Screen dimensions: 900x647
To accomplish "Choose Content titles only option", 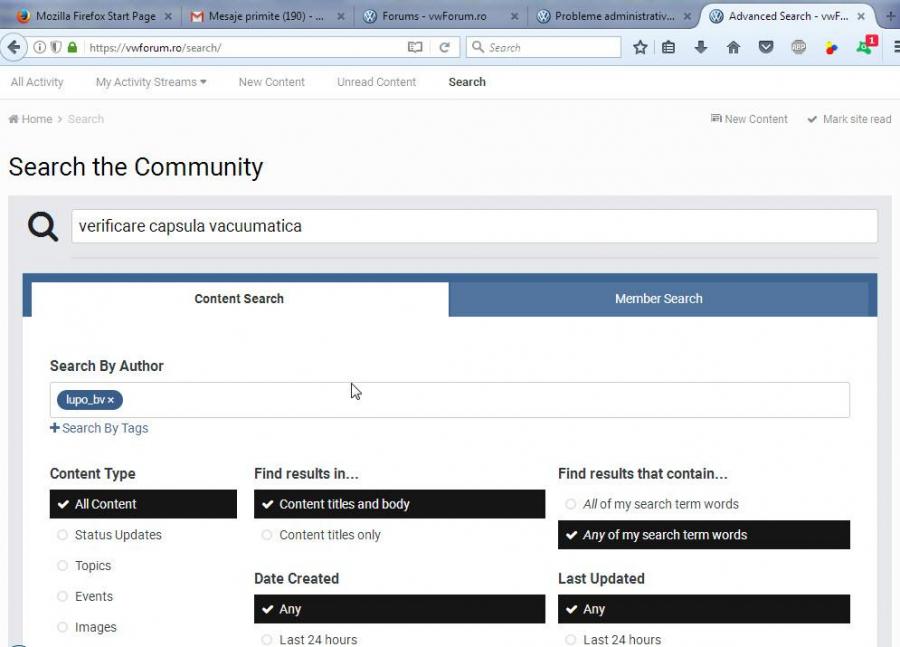I will [x=329, y=535].
